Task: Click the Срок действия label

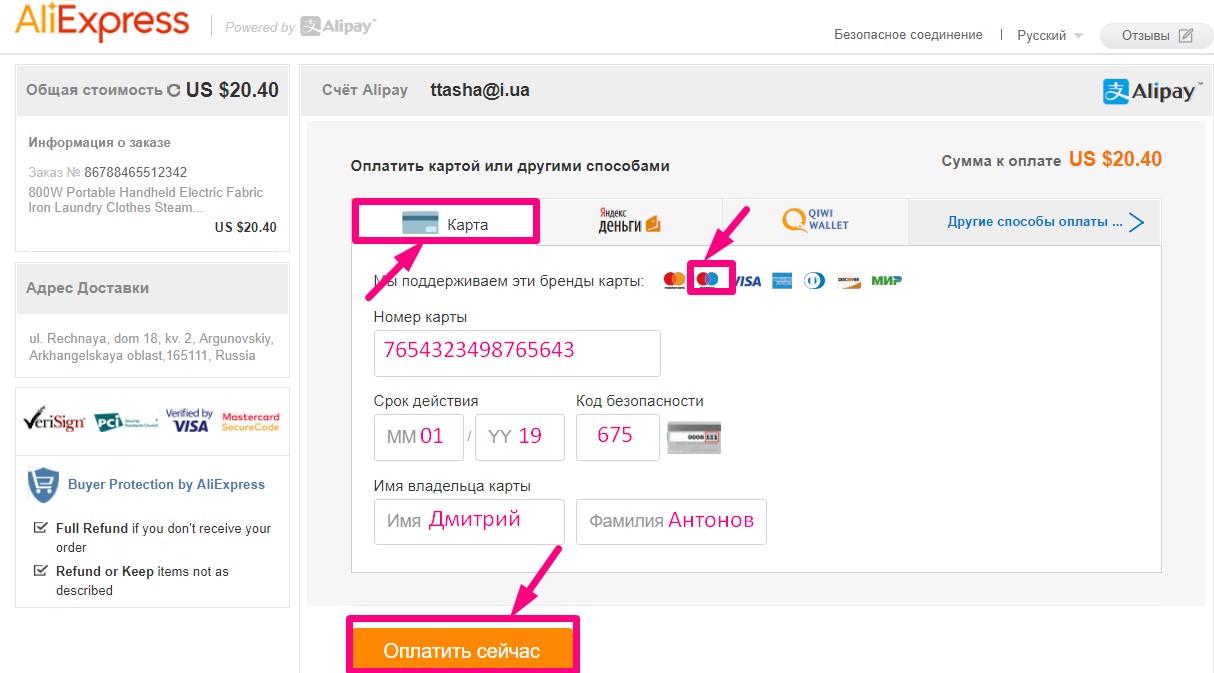Action: 426,401
